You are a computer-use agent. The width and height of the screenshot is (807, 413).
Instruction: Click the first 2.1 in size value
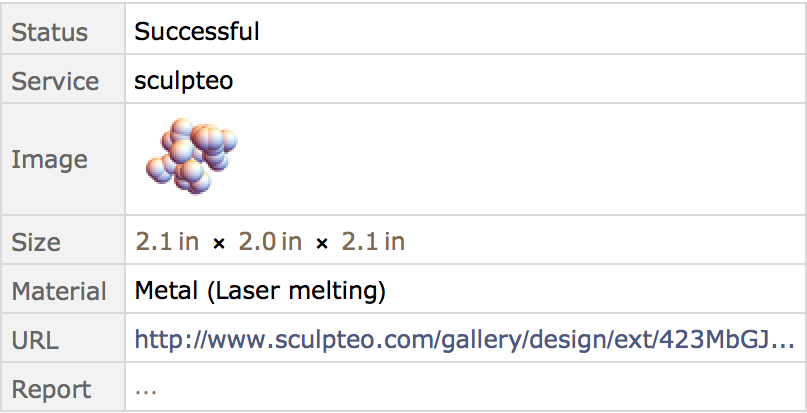[x=167, y=241]
